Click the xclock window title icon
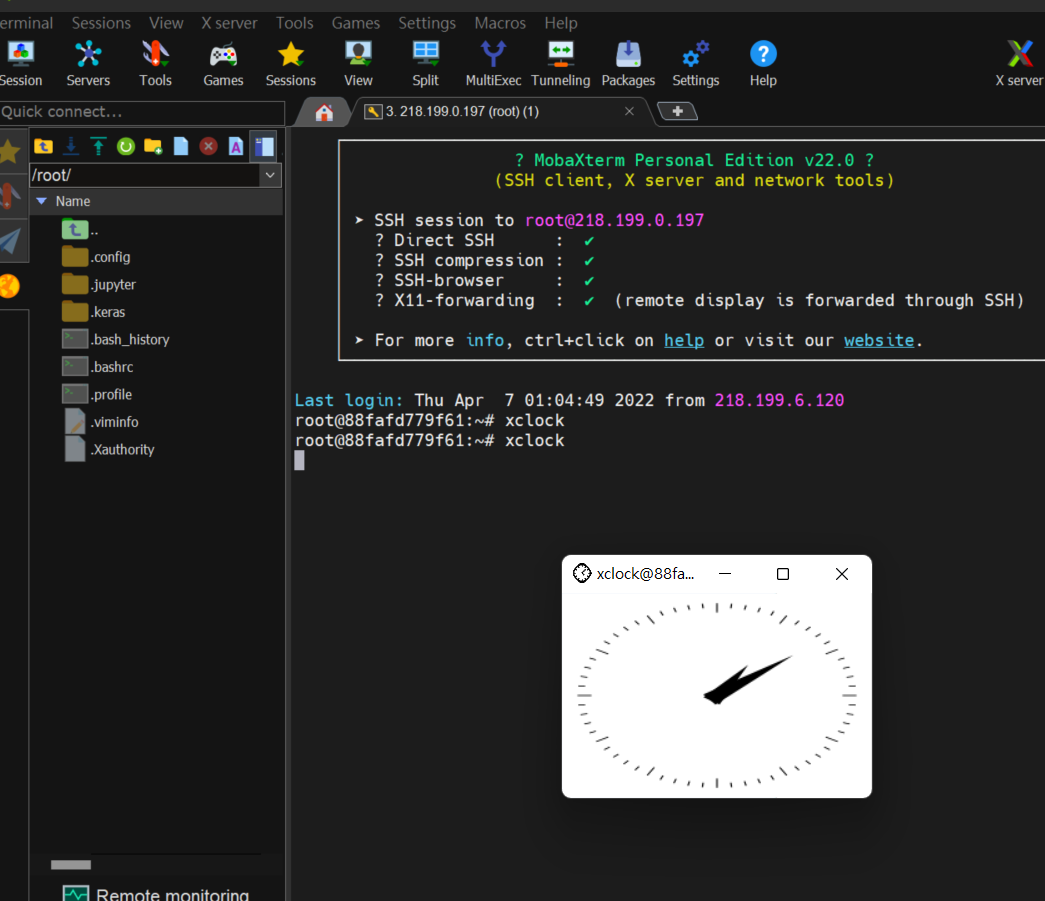1045x901 pixels. click(x=582, y=573)
